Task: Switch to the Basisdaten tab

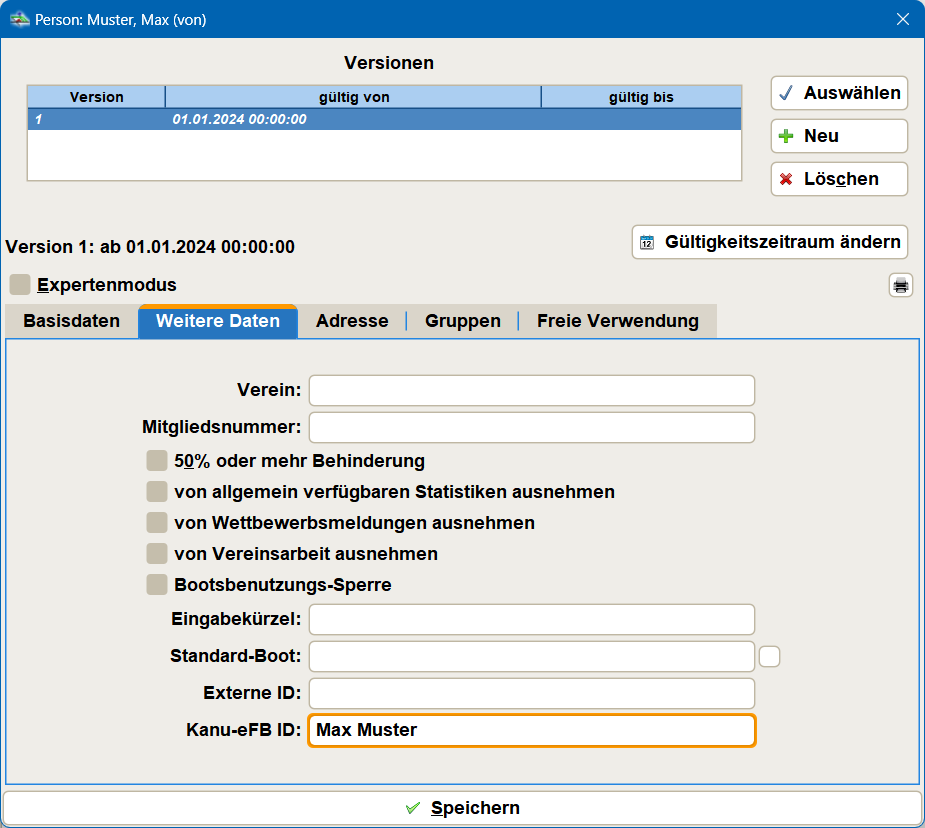Action: [71, 322]
